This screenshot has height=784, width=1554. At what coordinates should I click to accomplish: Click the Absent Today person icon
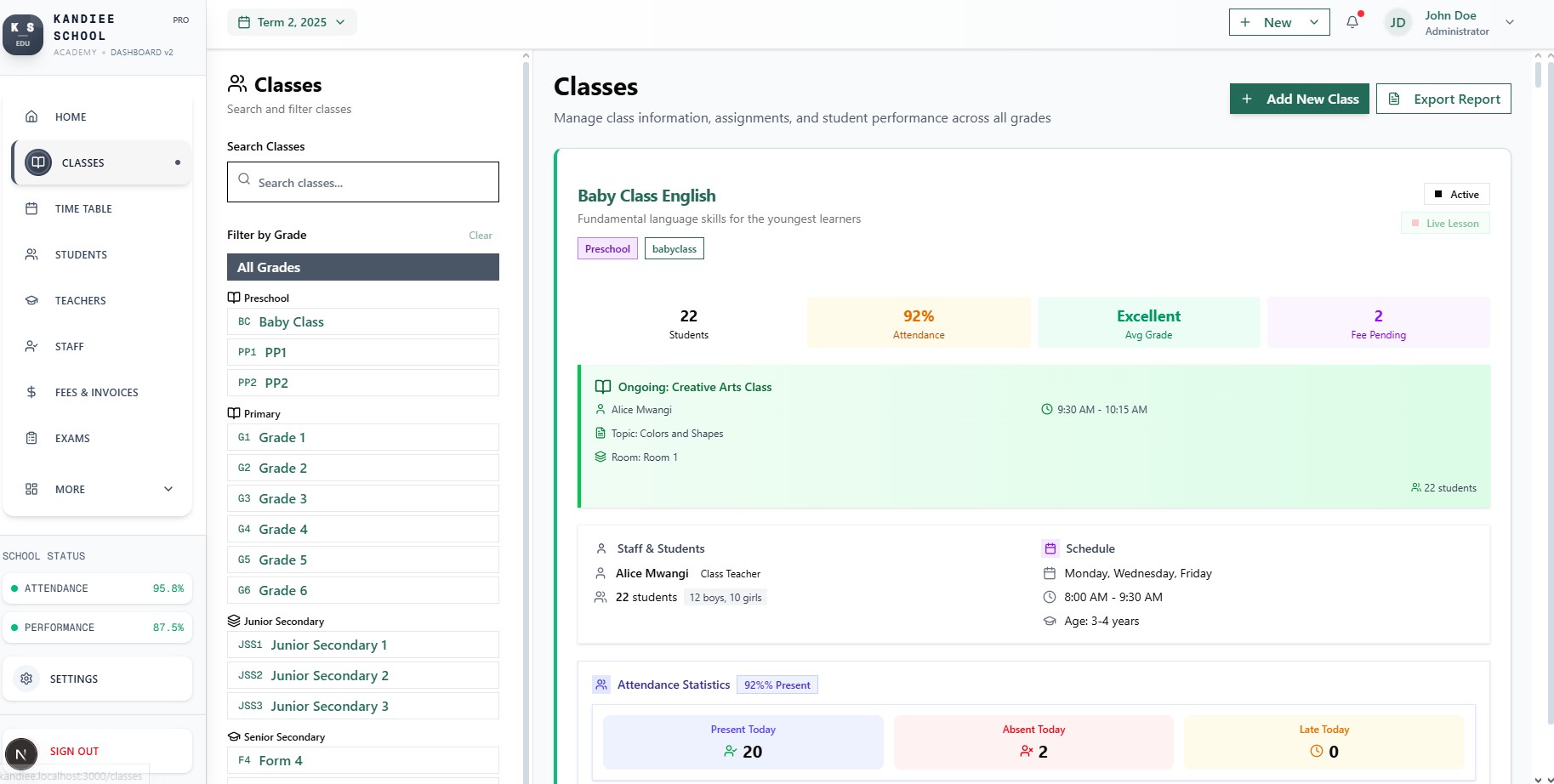[x=1027, y=752]
